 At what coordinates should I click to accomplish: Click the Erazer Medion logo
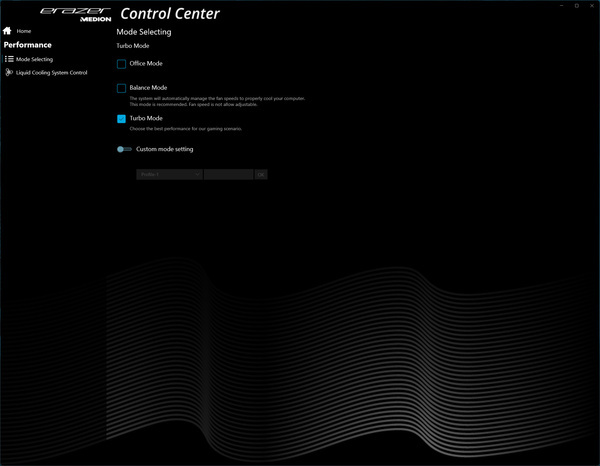(x=76, y=14)
